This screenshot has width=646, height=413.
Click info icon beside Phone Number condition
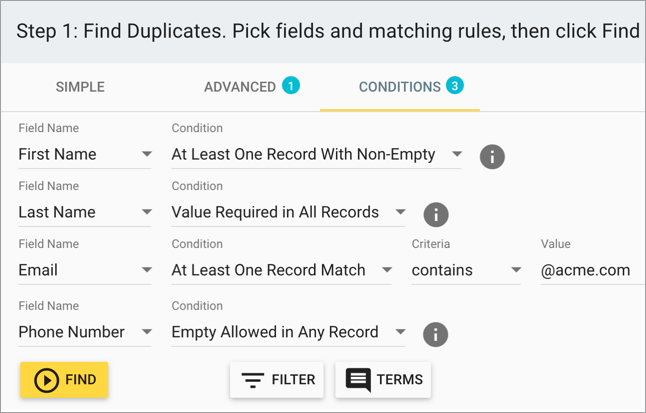pos(435,334)
